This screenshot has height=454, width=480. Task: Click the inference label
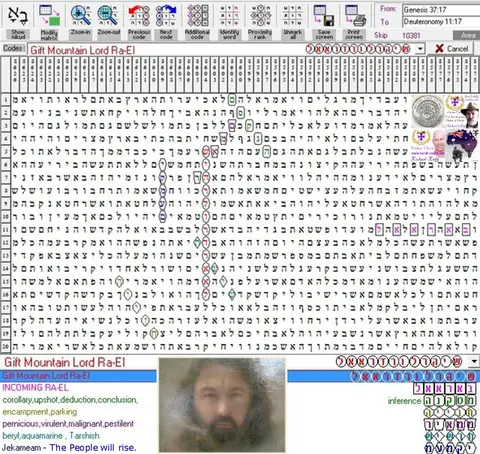tap(404, 401)
